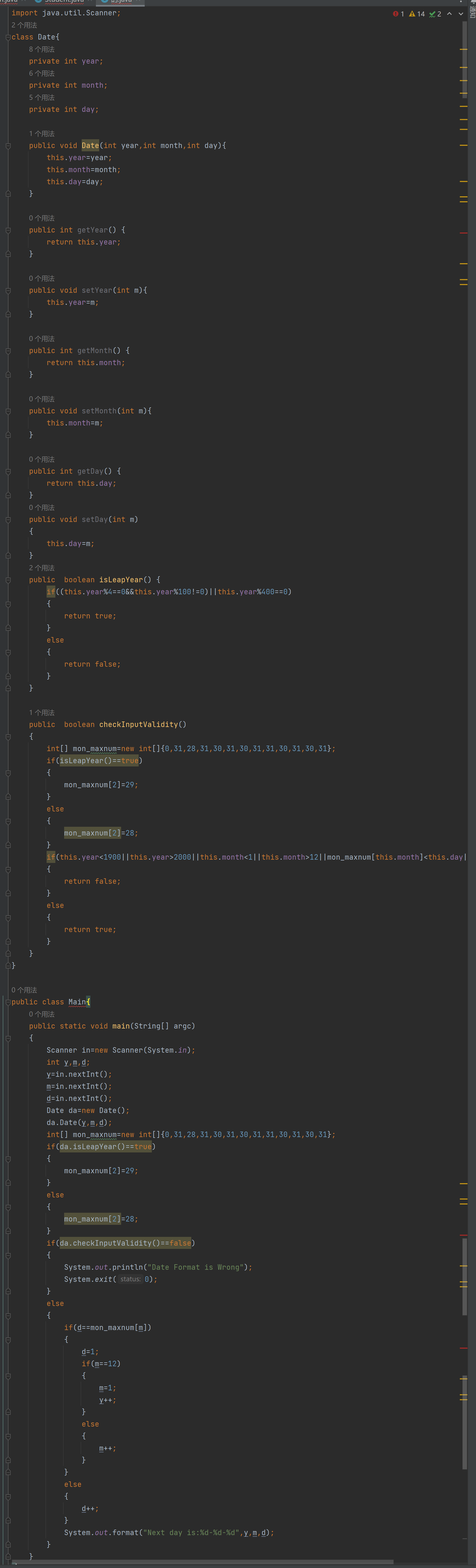The height and width of the screenshot is (1568, 476).
Task: Click the yellow warning count indicator showing 14
Action: coord(417,13)
